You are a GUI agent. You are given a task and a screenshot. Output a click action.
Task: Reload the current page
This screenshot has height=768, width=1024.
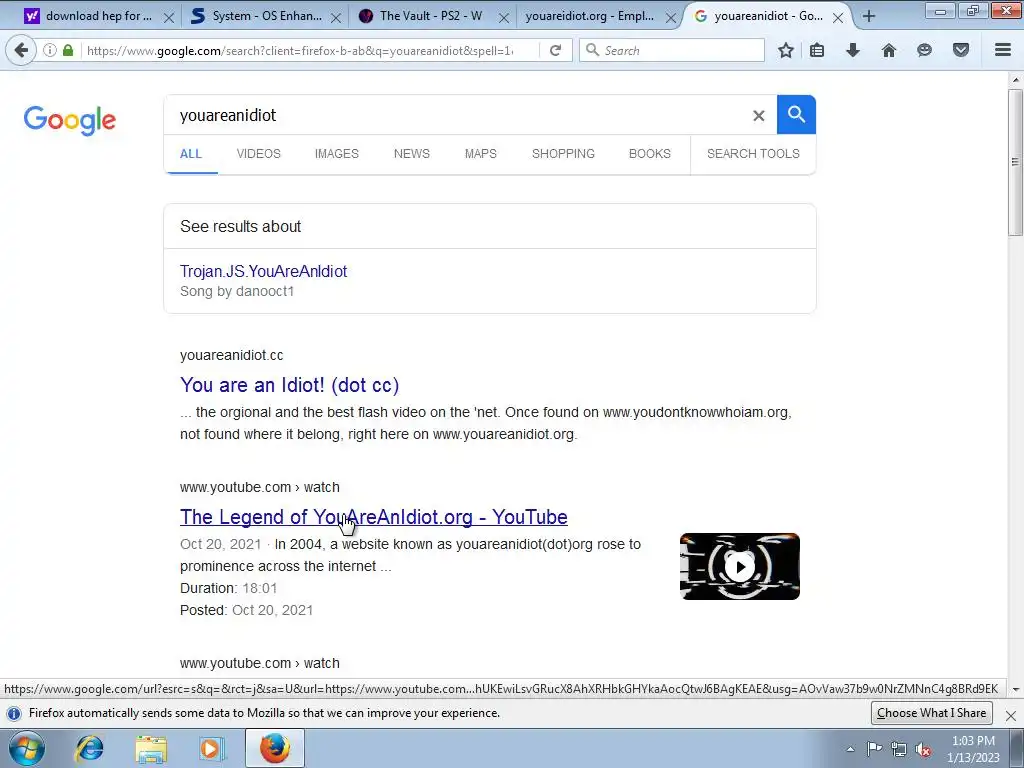(555, 50)
